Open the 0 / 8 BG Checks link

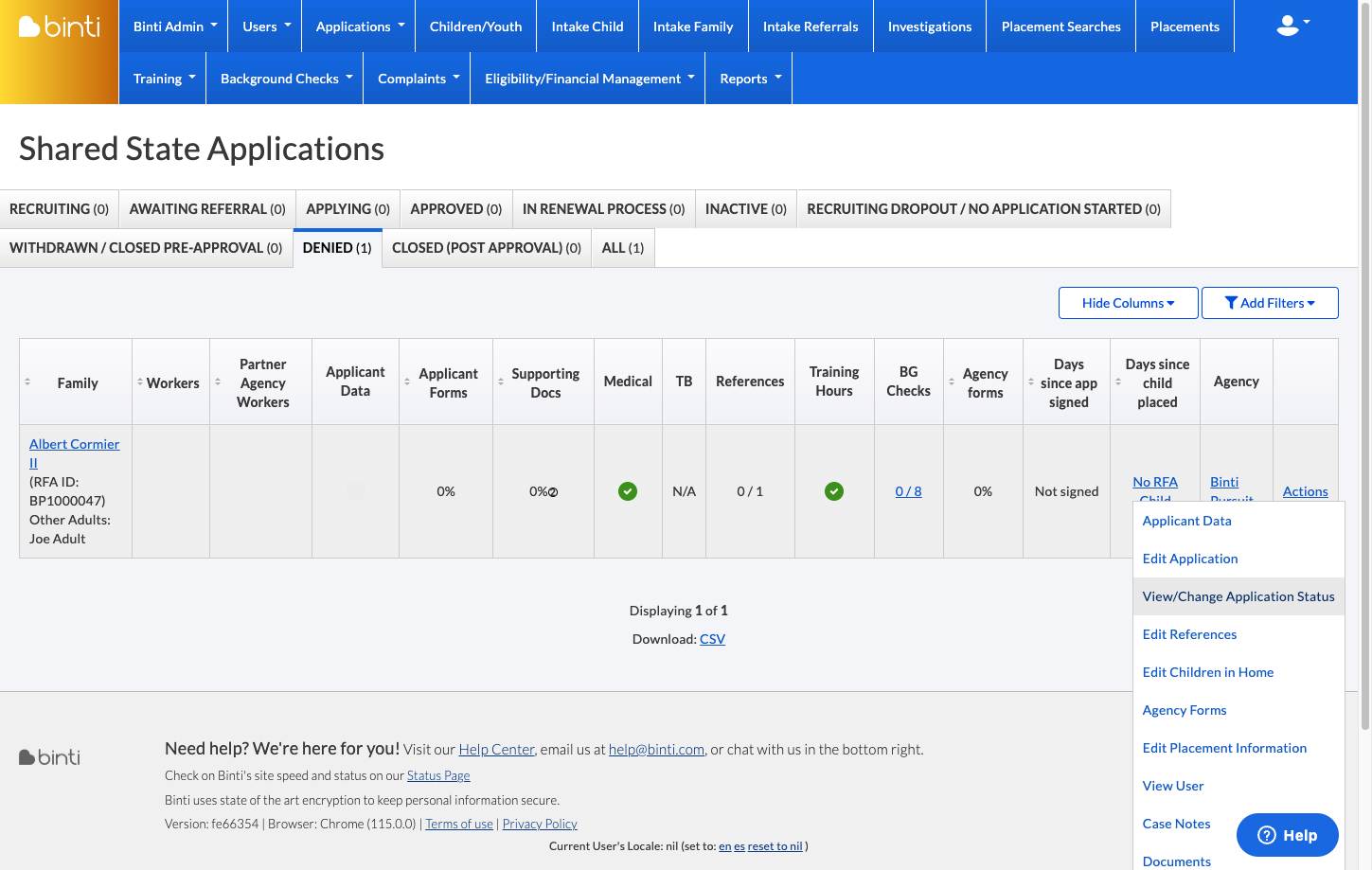click(x=908, y=491)
